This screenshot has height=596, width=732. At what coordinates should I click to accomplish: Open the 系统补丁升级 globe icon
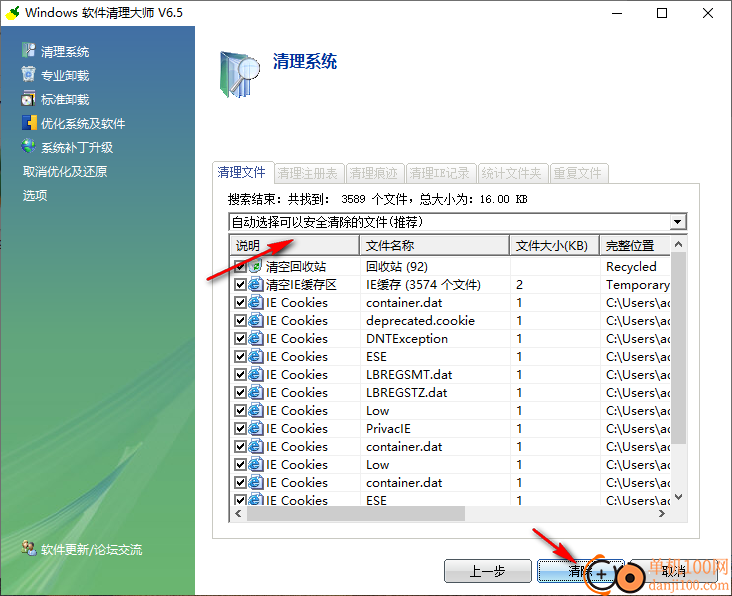coord(28,147)
